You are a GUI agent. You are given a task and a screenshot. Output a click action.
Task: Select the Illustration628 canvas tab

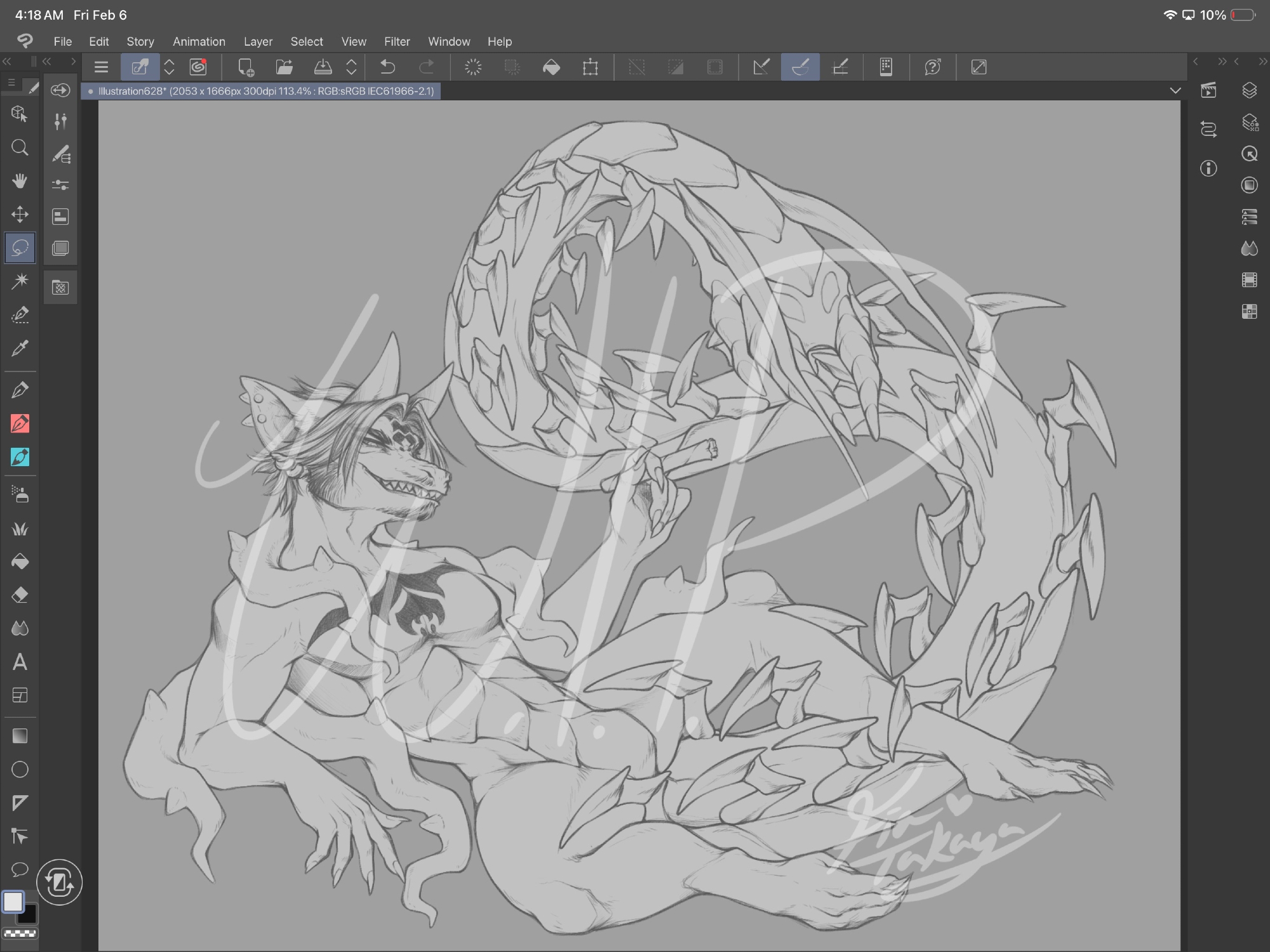262,91
